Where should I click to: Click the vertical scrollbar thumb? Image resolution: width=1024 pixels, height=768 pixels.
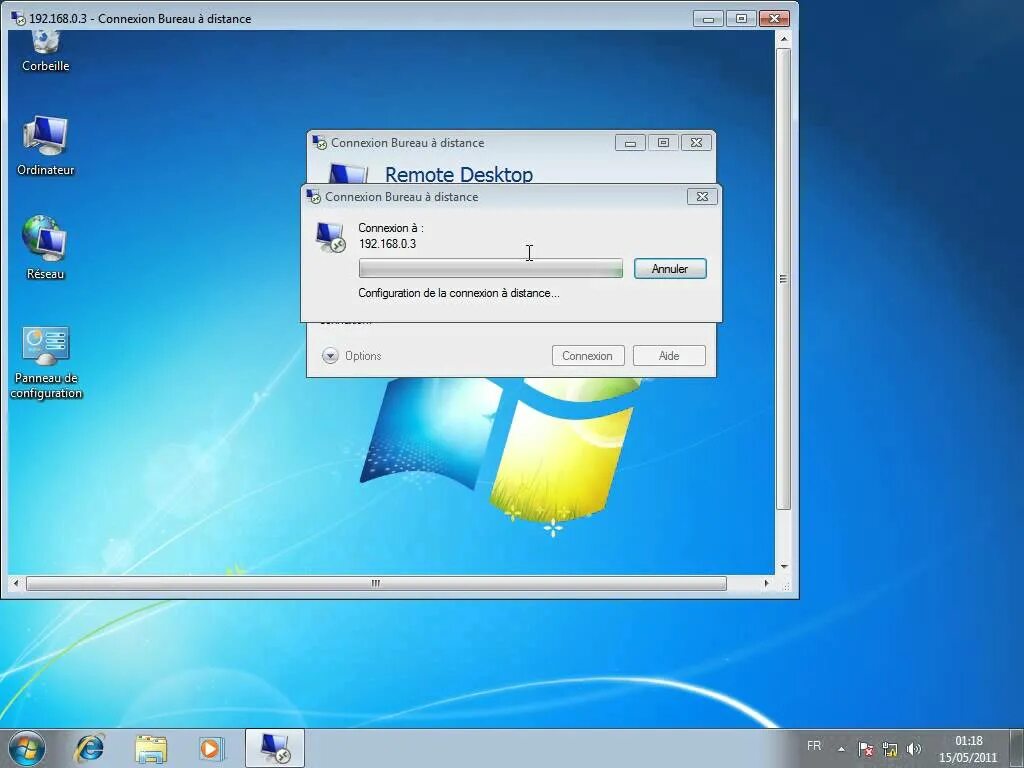coord(784,279)
